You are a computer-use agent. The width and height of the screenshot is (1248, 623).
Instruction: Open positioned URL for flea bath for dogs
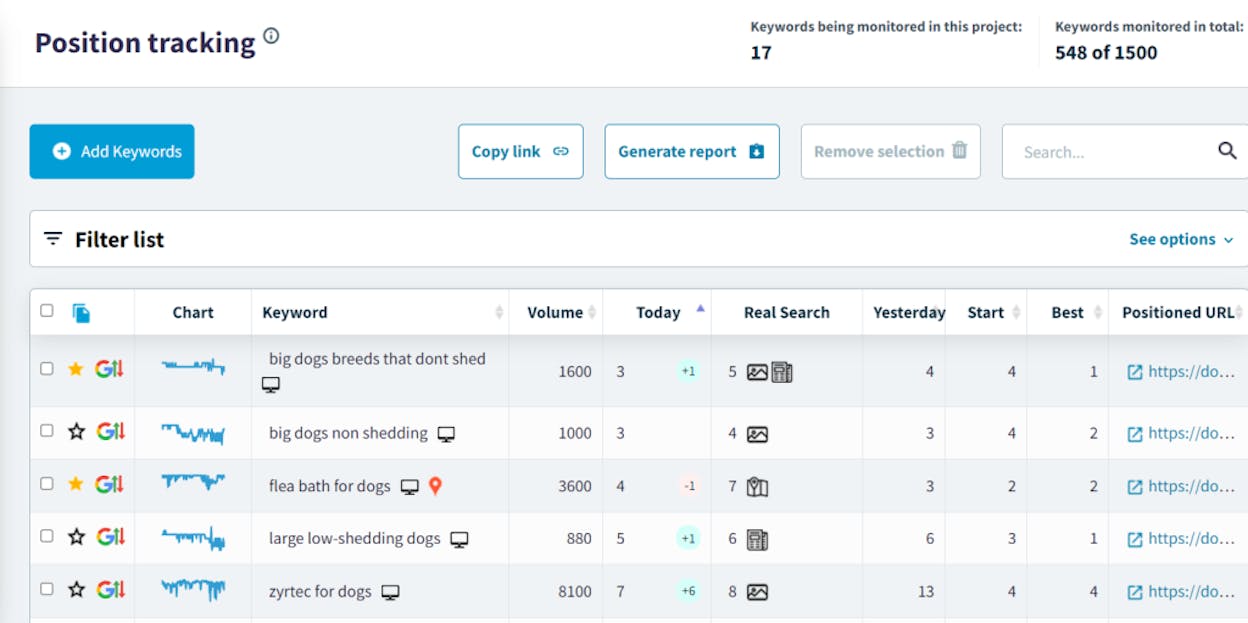1181,486
